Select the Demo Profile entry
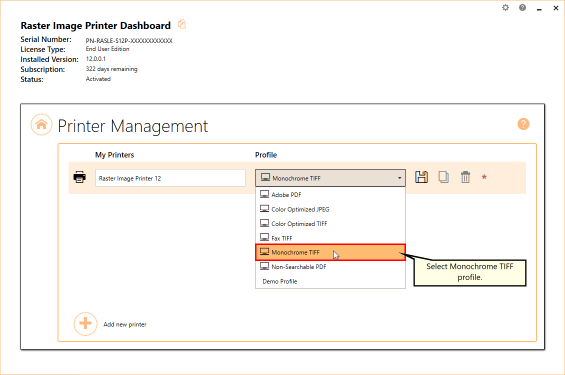The width and height of the screenshot is (565, 375). (330, 281)
